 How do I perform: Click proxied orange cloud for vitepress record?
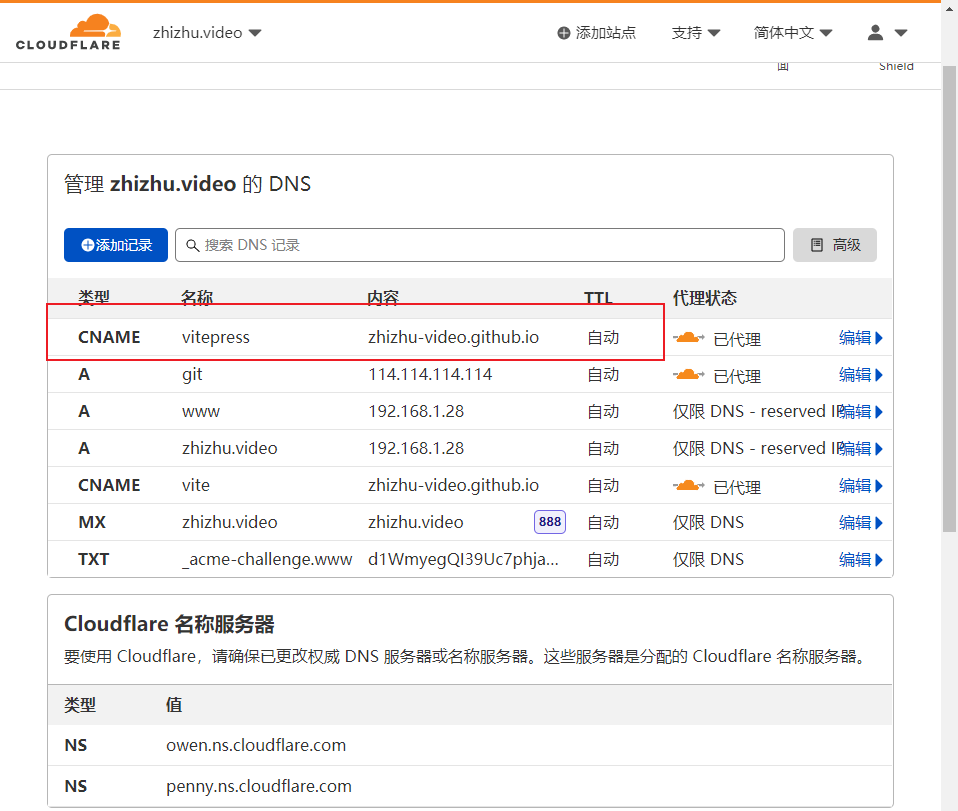[689, 337]
